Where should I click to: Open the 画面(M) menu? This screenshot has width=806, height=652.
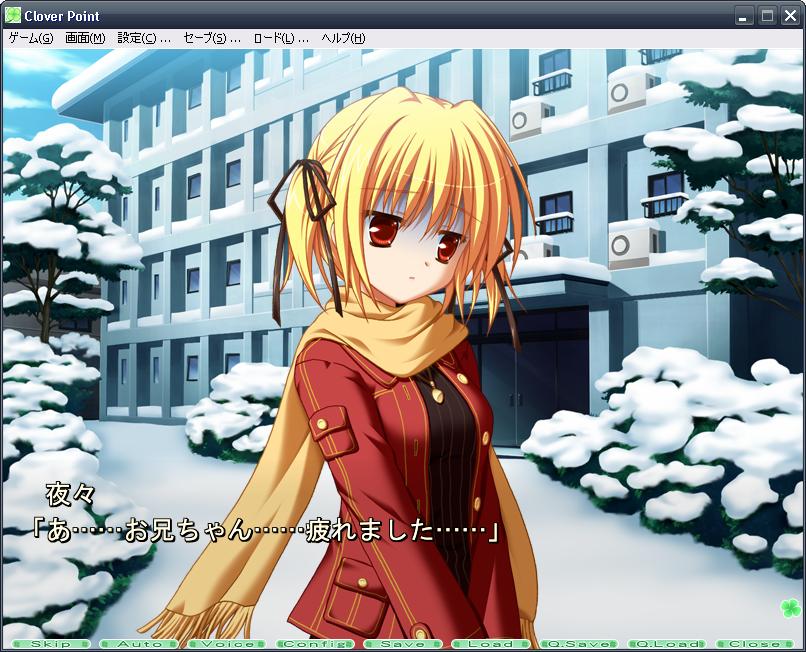point(85,39)
